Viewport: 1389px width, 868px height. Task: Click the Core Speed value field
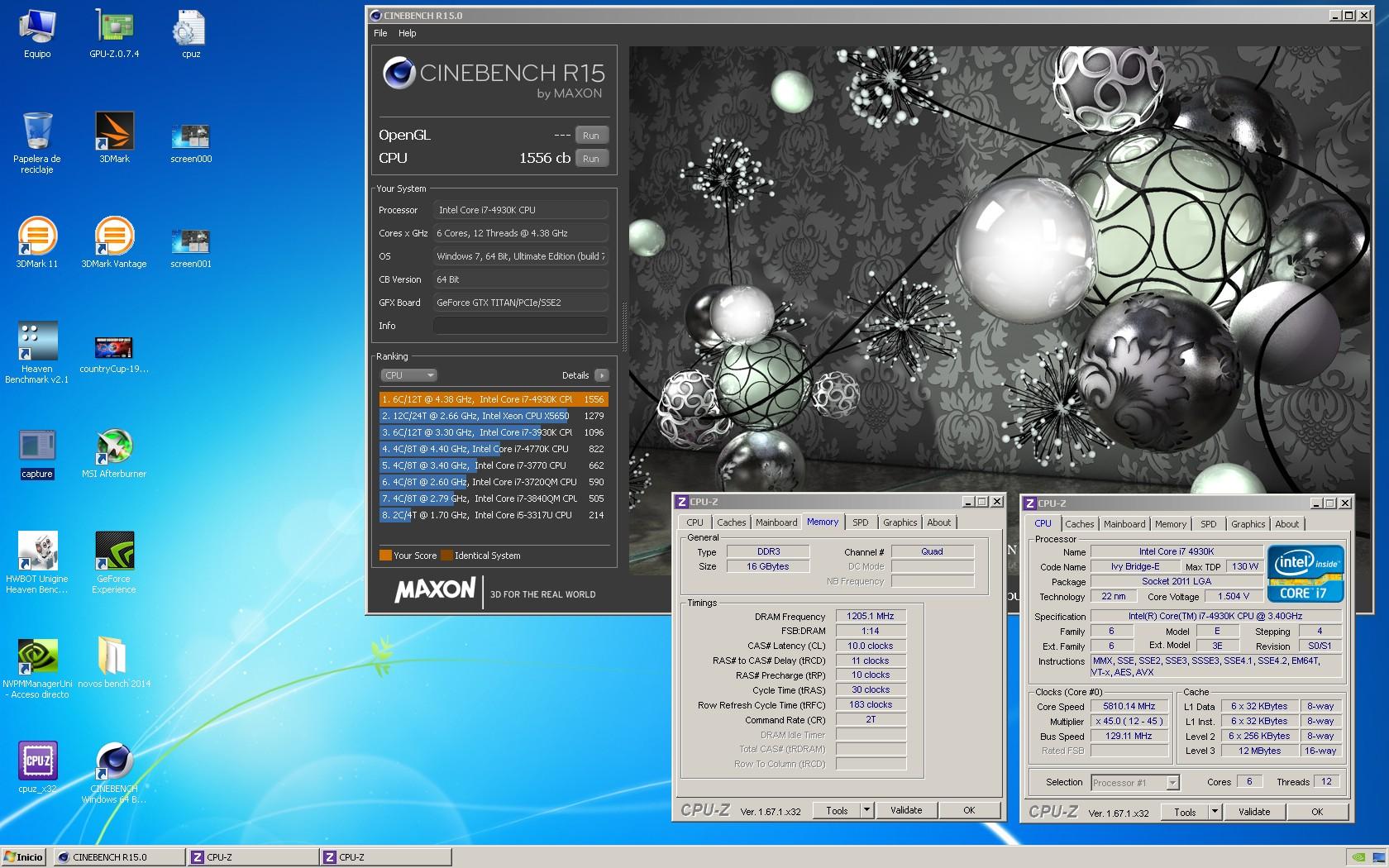(1129, 707)
